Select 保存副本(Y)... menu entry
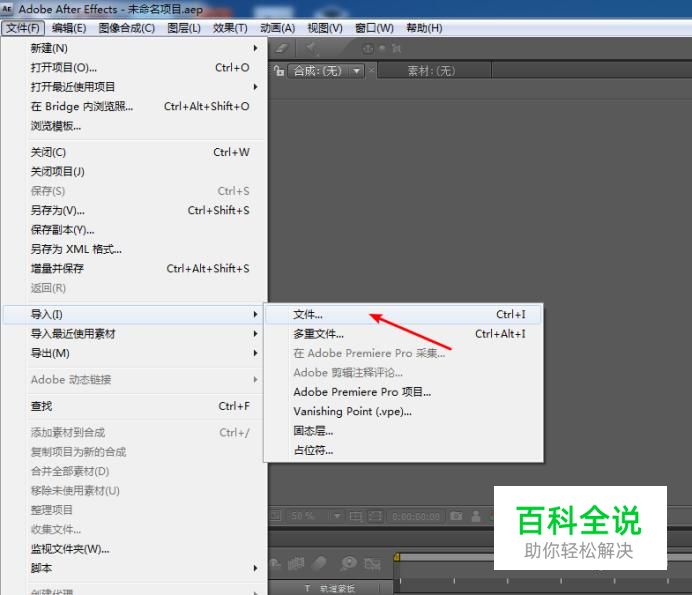This screenshot has width=692, height=595. 135,230
